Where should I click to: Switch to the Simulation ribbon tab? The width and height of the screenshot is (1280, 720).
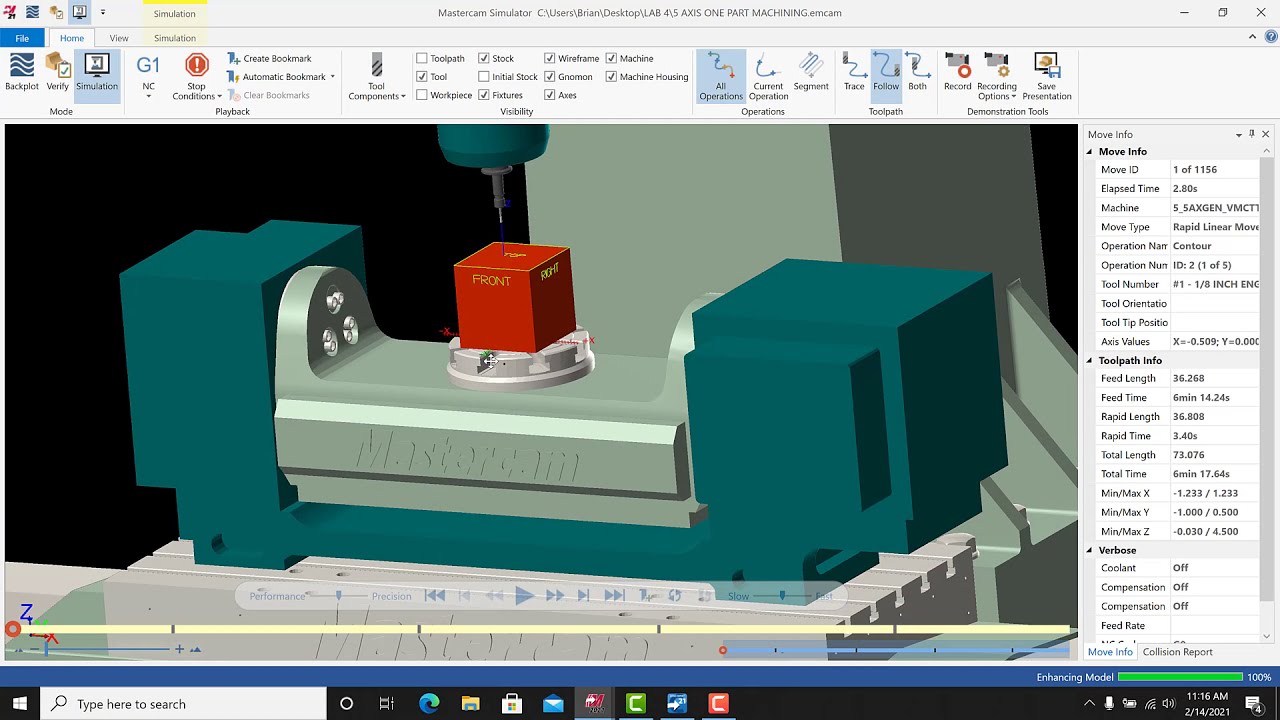click(x=175, y=38)
